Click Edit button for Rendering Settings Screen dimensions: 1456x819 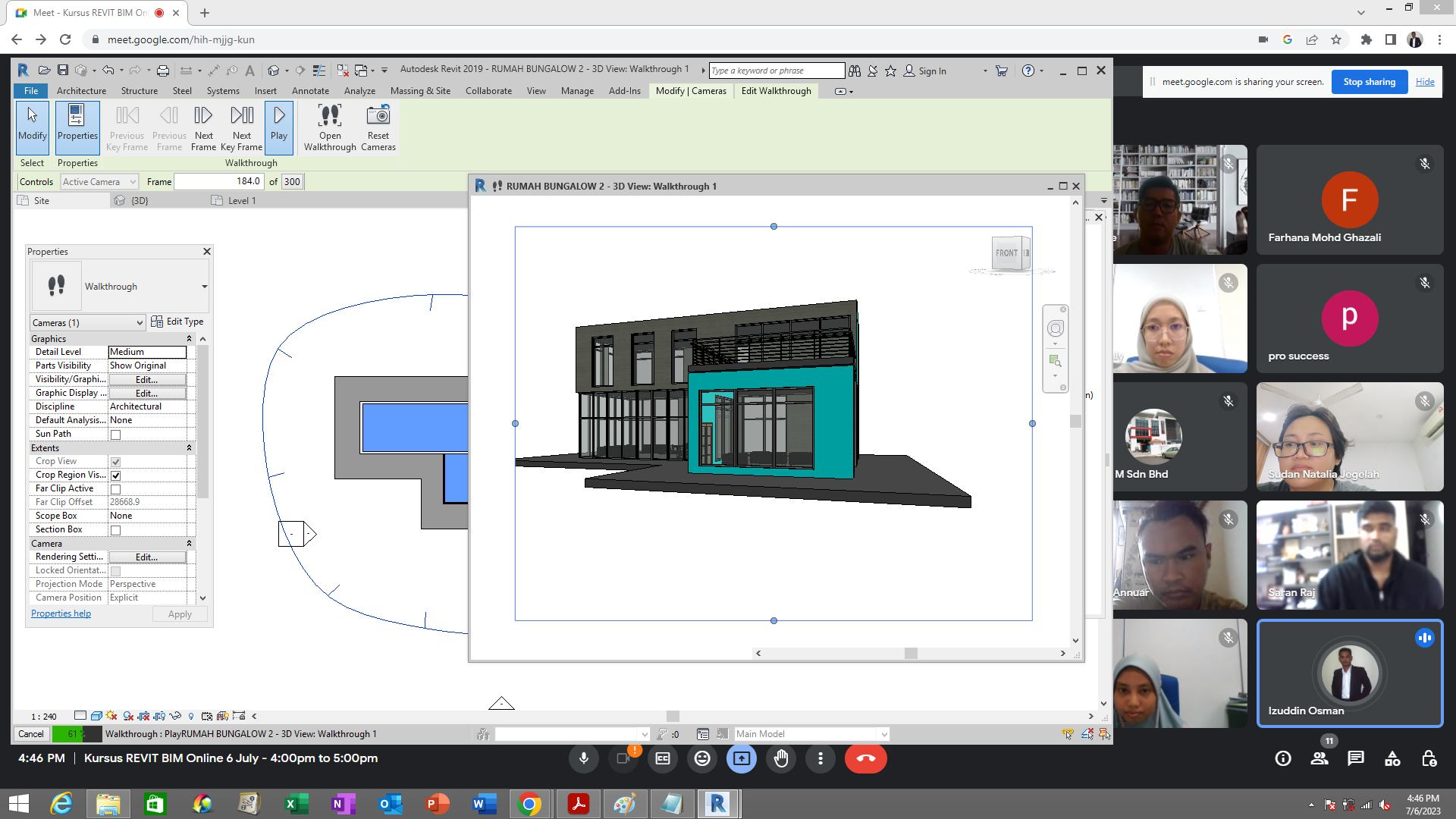[146, 557]
